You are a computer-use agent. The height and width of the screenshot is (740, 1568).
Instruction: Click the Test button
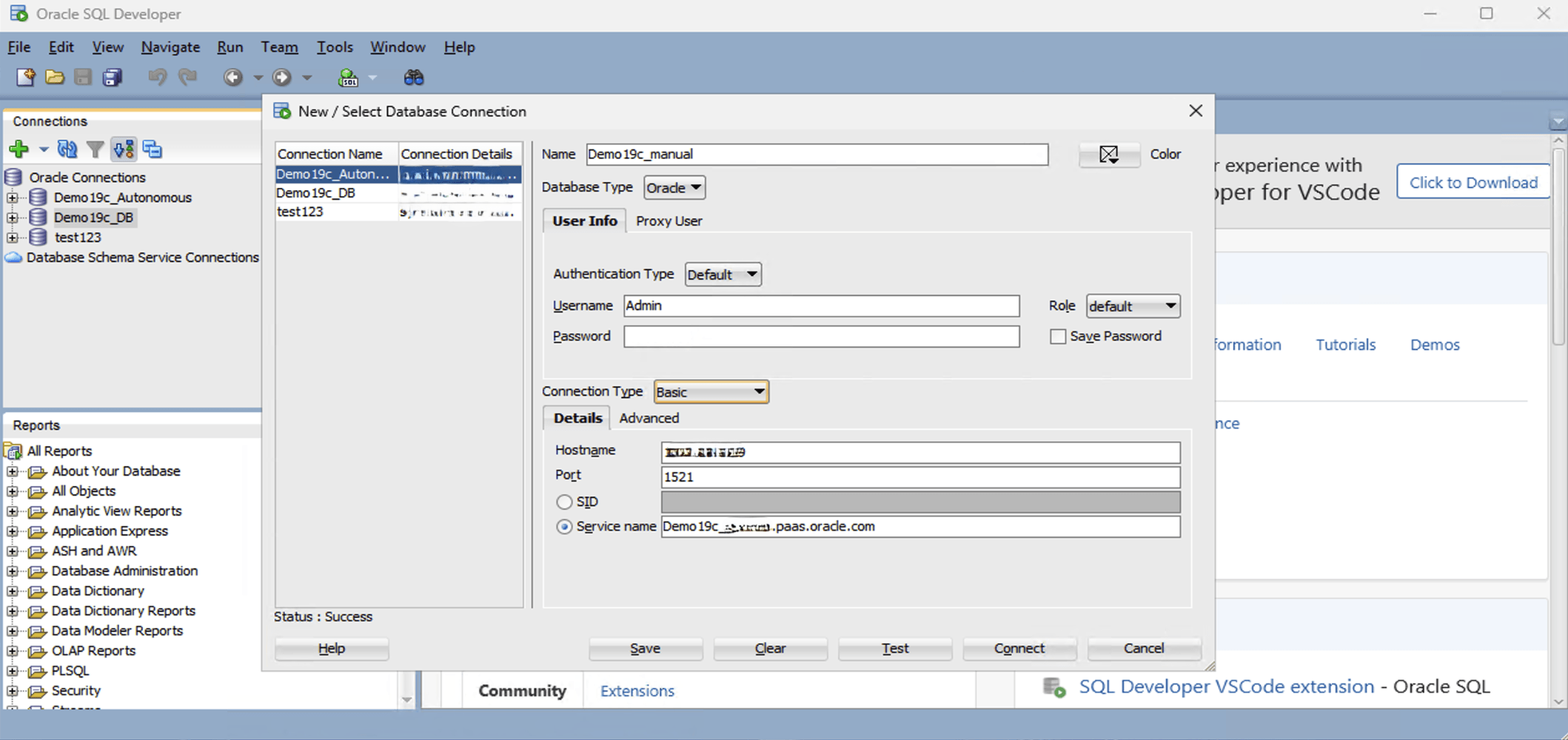[x=894, y=648]
